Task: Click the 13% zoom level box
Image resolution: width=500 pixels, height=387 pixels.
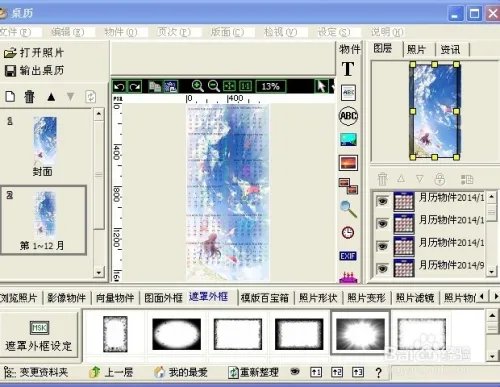Action: point(271,87)
